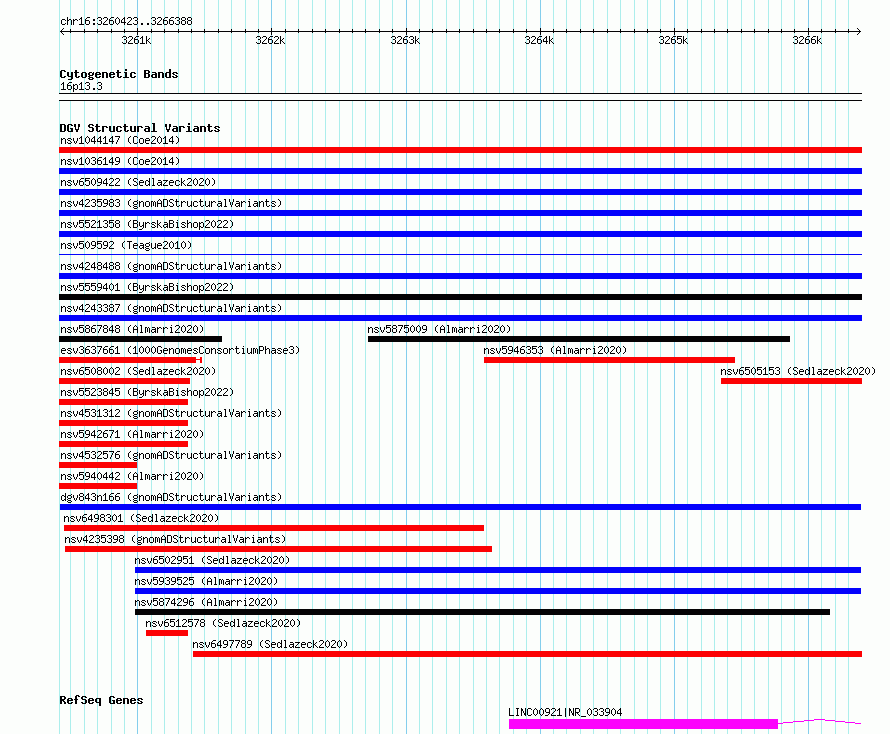890x734 pixels.
Task: Click the 3262k ruler position
Action: click(x=270, y=40)
